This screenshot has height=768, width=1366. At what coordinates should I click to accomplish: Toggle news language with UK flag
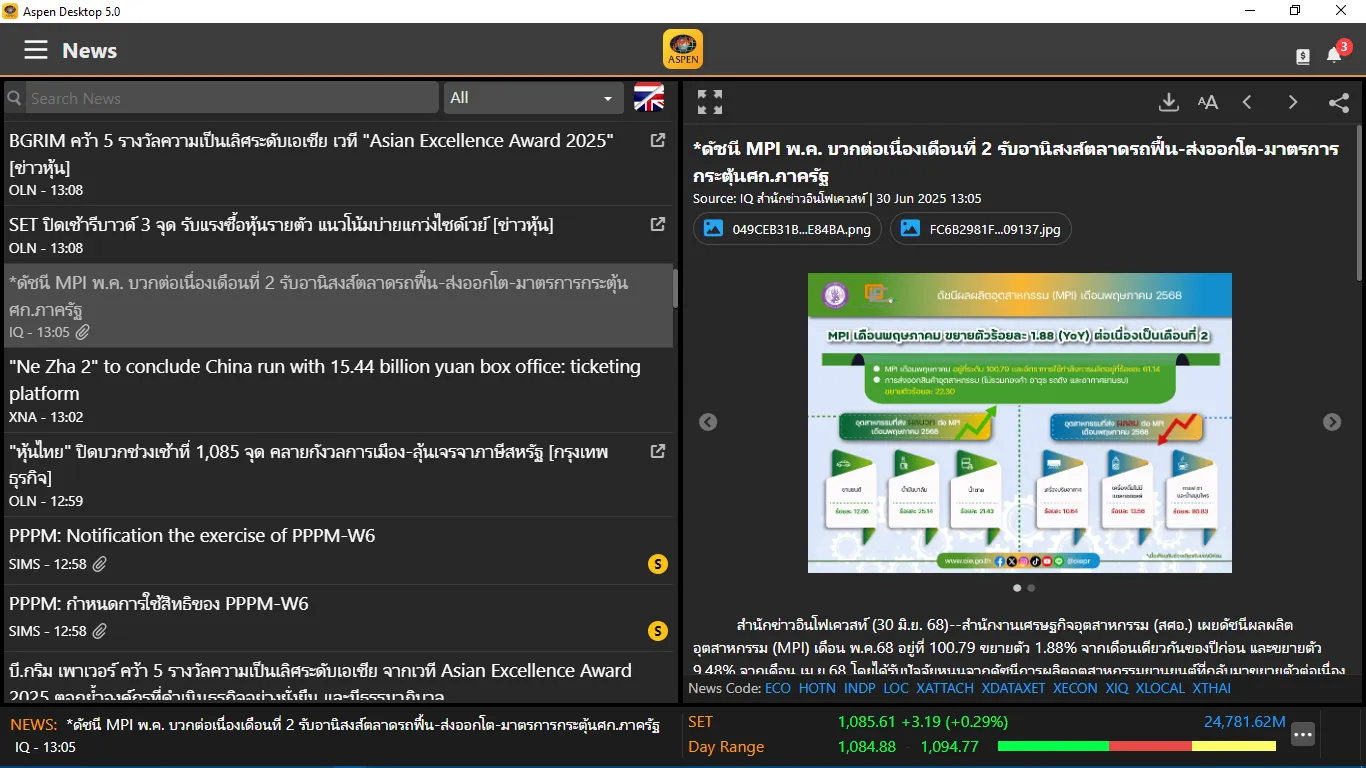tap(648, 98)
